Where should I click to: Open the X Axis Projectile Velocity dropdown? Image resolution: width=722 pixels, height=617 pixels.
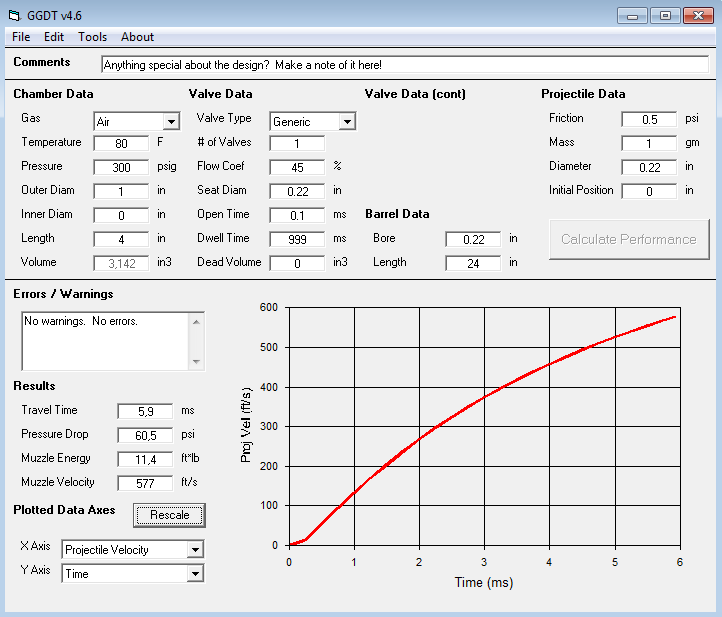[x=195, y=550]
